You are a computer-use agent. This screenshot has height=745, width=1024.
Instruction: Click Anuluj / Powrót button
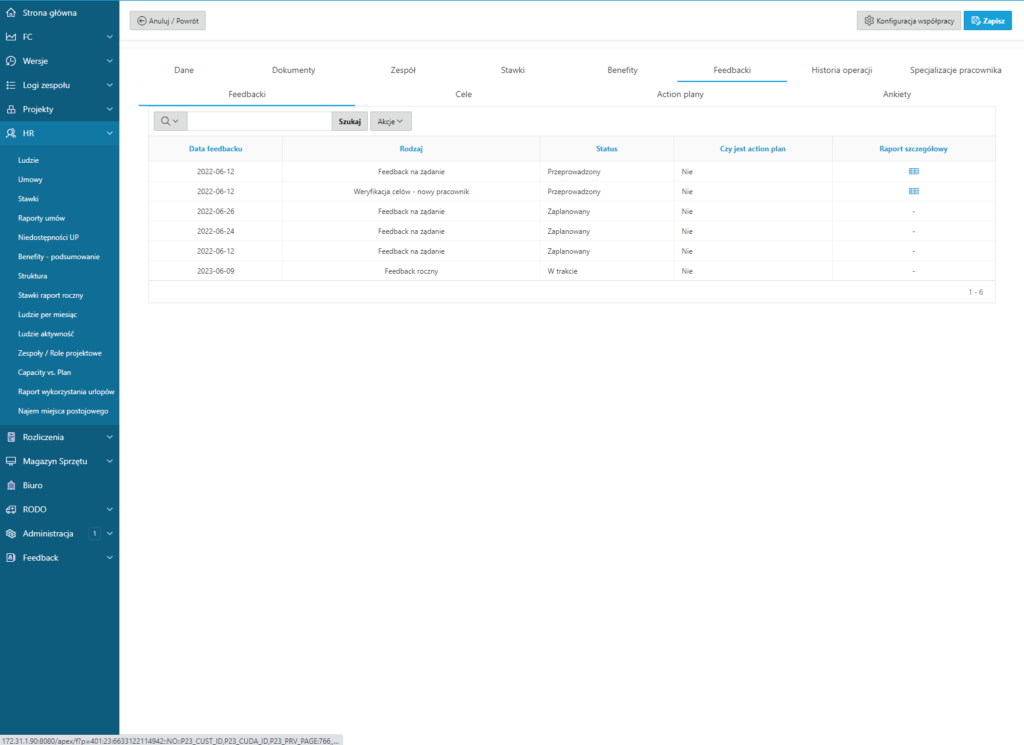[168, 21]
